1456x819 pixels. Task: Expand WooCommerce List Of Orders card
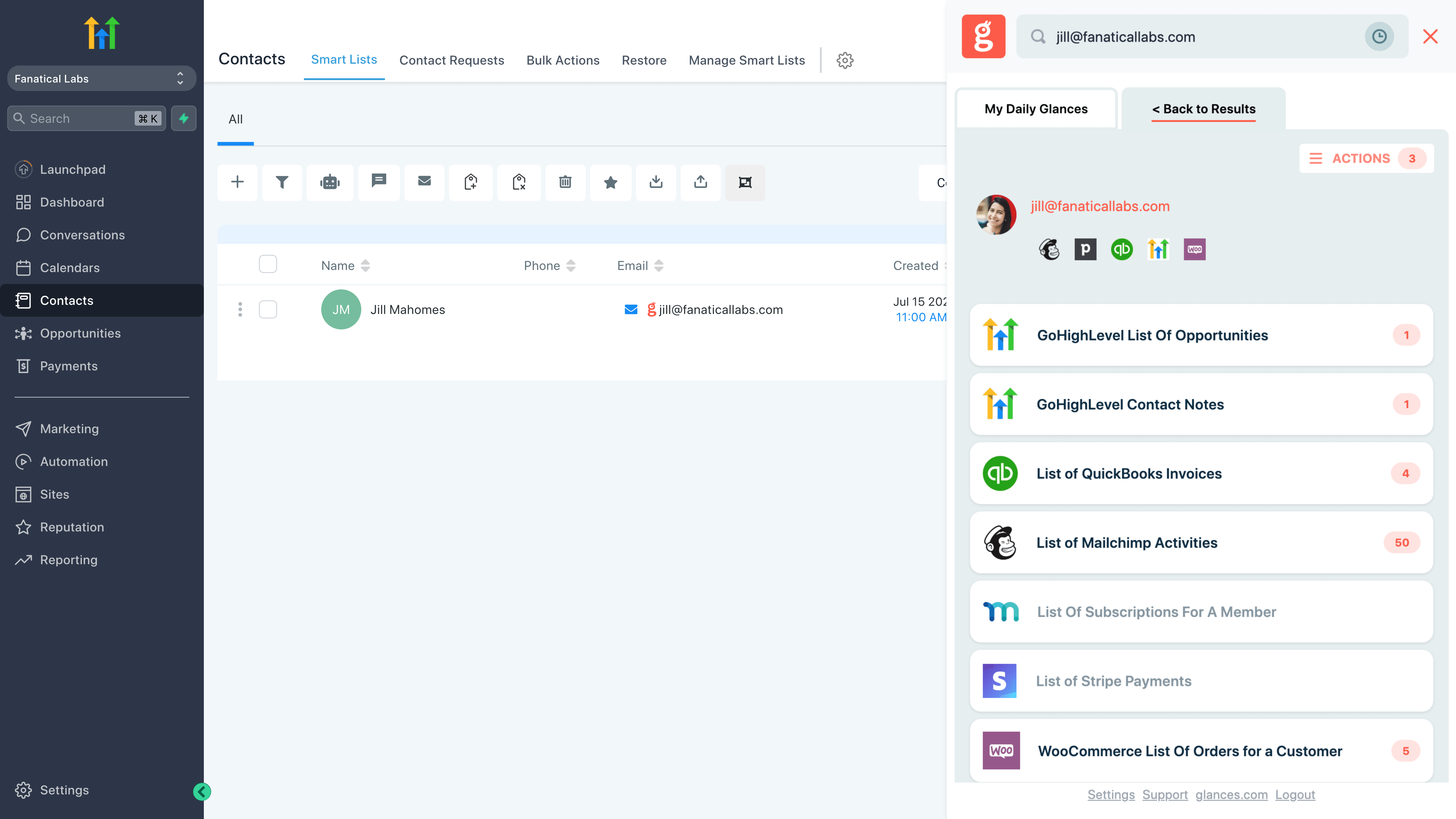click(1201, 751)
